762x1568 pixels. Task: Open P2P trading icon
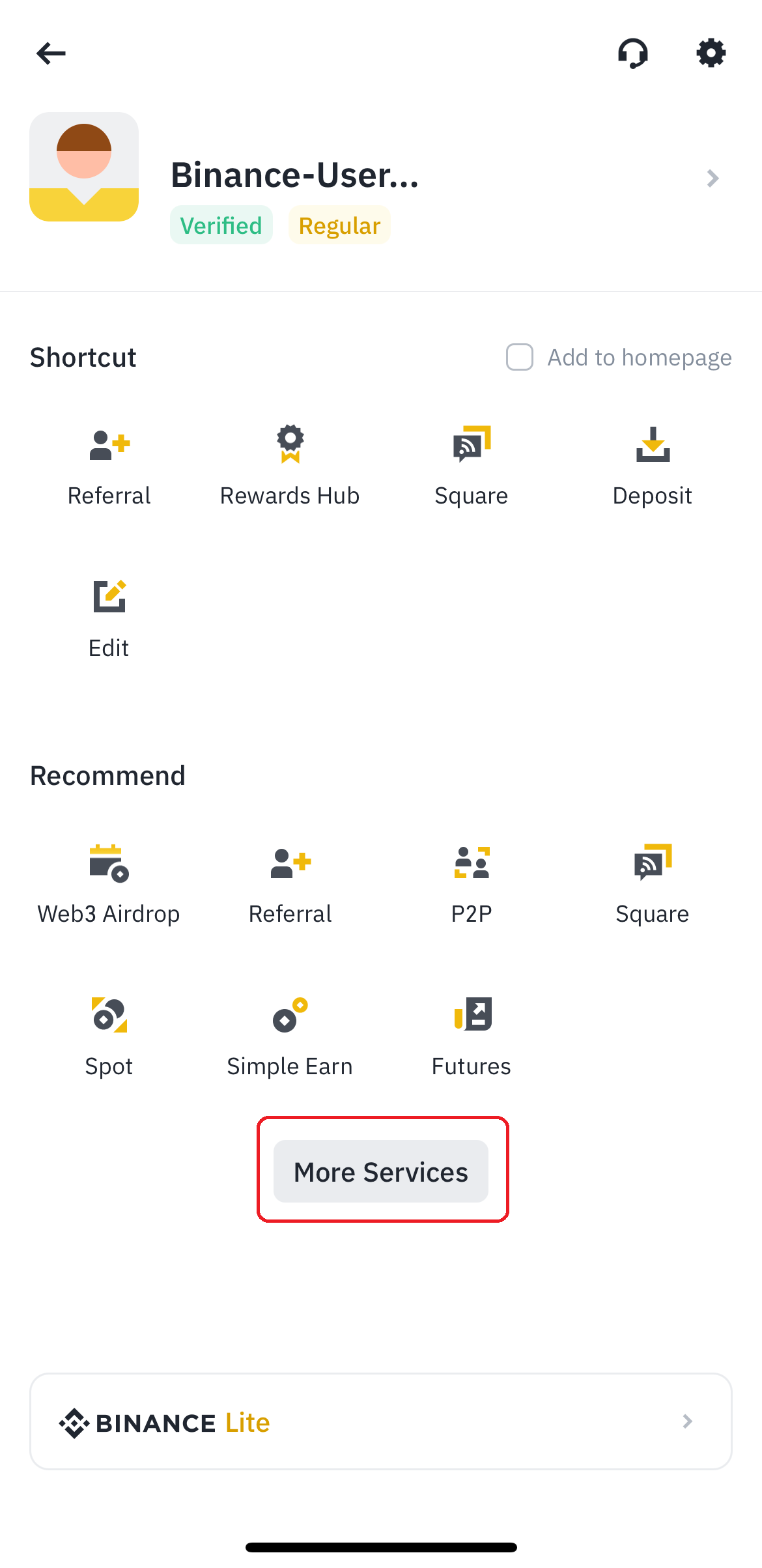pyautogui.click(x=472, y=862)
